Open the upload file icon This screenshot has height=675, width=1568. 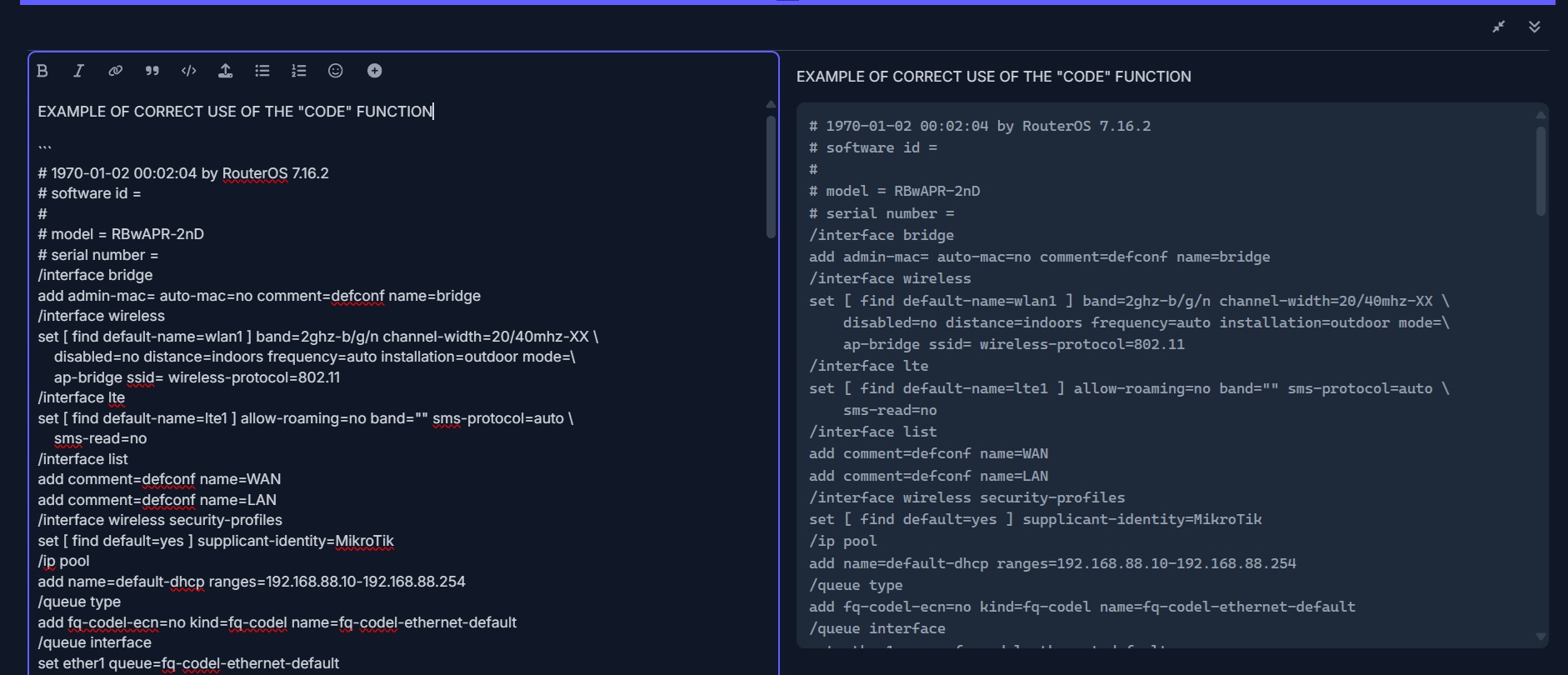(x=225, y=71)
